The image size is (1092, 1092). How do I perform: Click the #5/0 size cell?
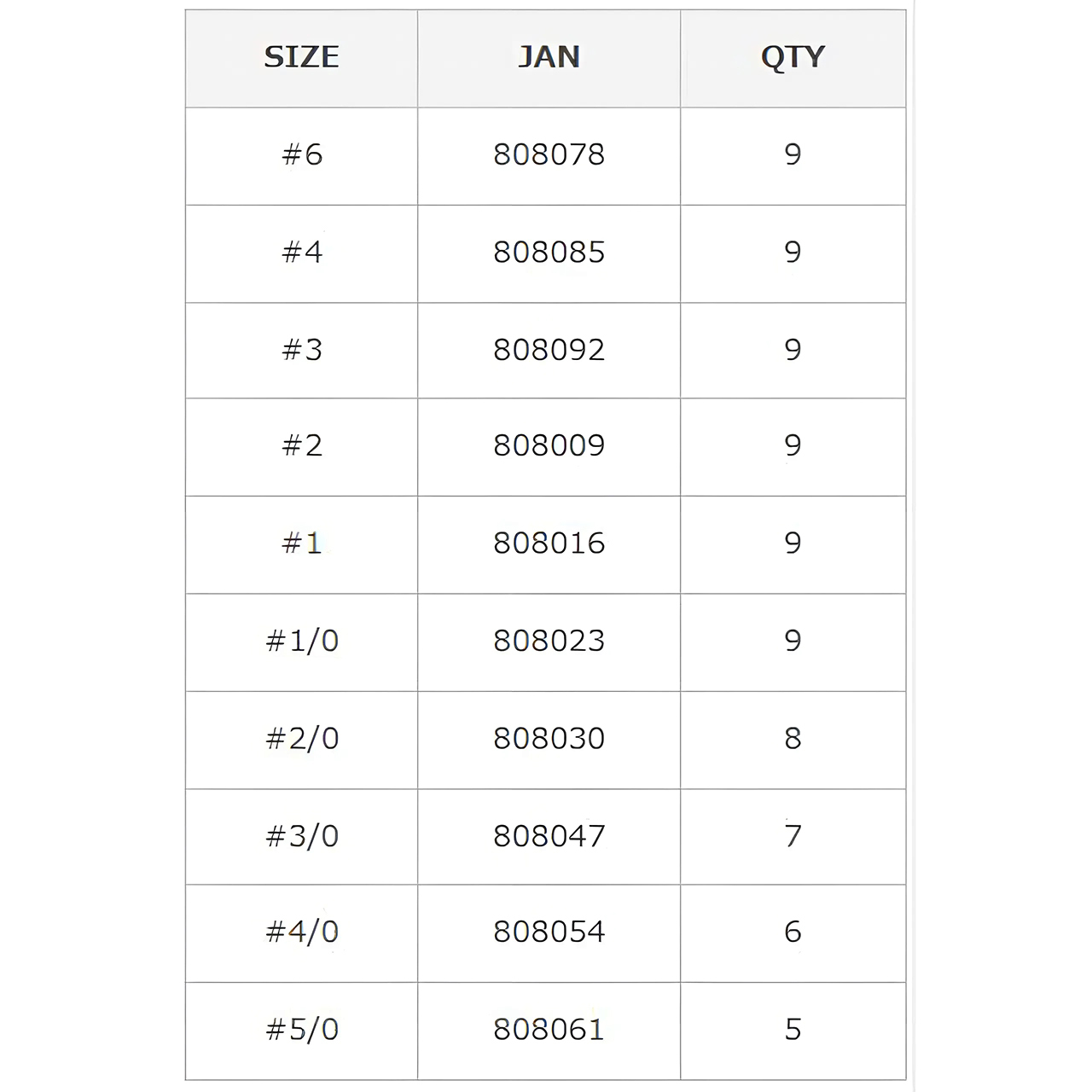click(x=302, y=1030)
